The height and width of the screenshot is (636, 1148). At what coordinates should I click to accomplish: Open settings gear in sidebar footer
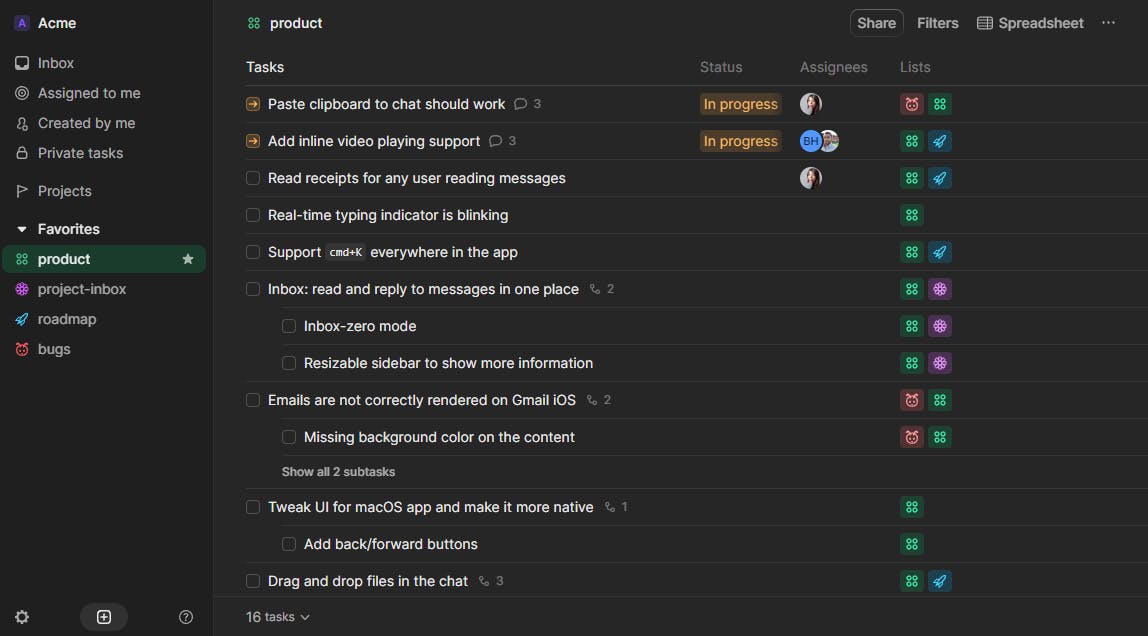22,617
